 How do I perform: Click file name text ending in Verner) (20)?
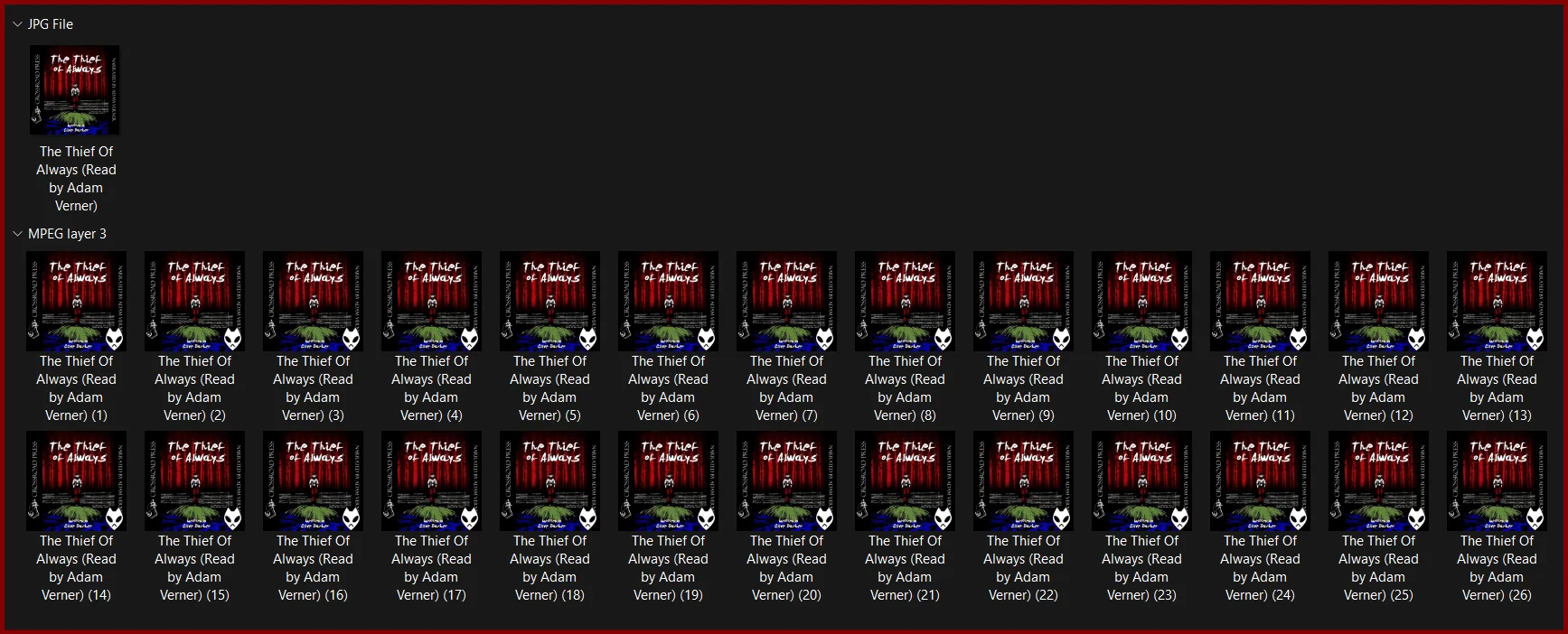coord(786,568)
